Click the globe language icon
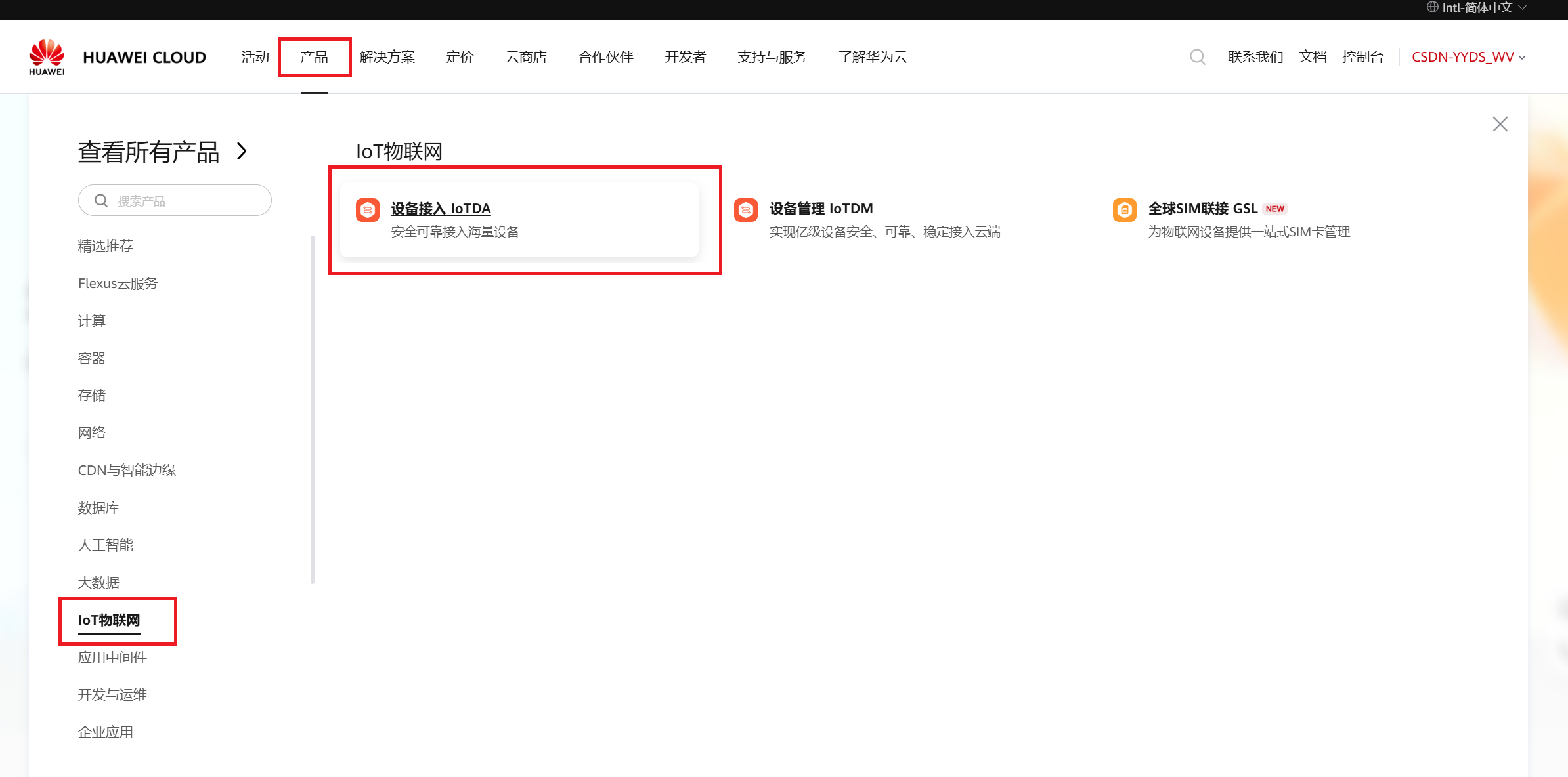The image size is (1568, 777). (x=1432, y=7)
